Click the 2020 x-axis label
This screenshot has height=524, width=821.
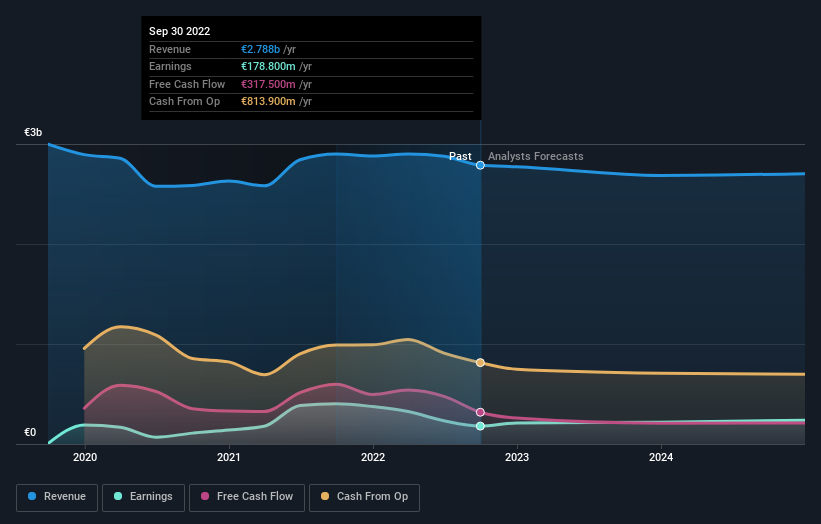point(85,458)
